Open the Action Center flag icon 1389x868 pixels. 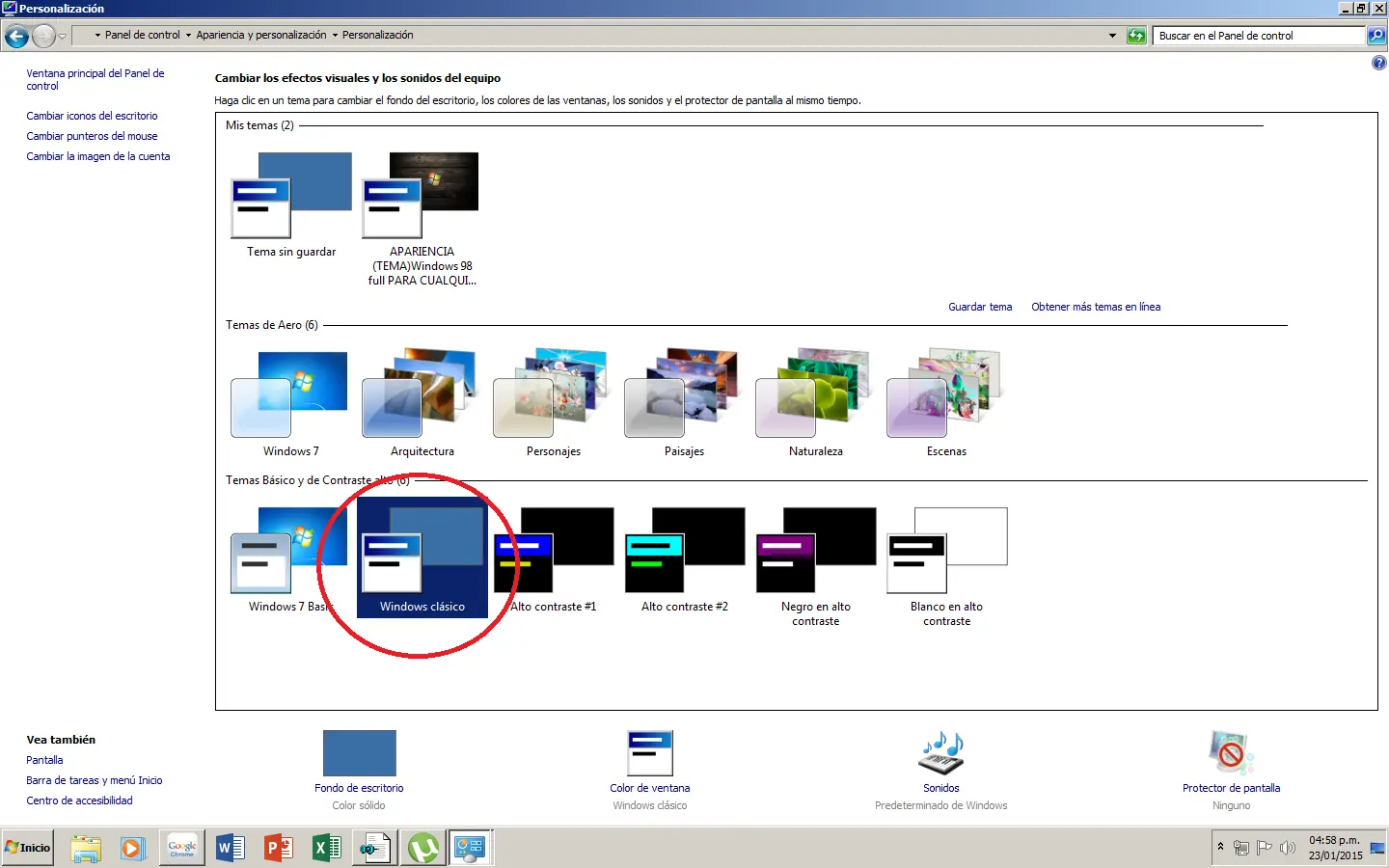click(x=1265, y=848)
